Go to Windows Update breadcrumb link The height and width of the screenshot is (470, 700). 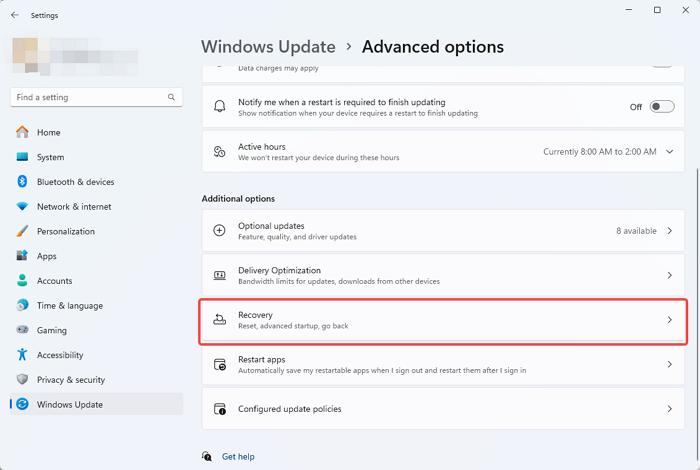click(x=268, y=47)
